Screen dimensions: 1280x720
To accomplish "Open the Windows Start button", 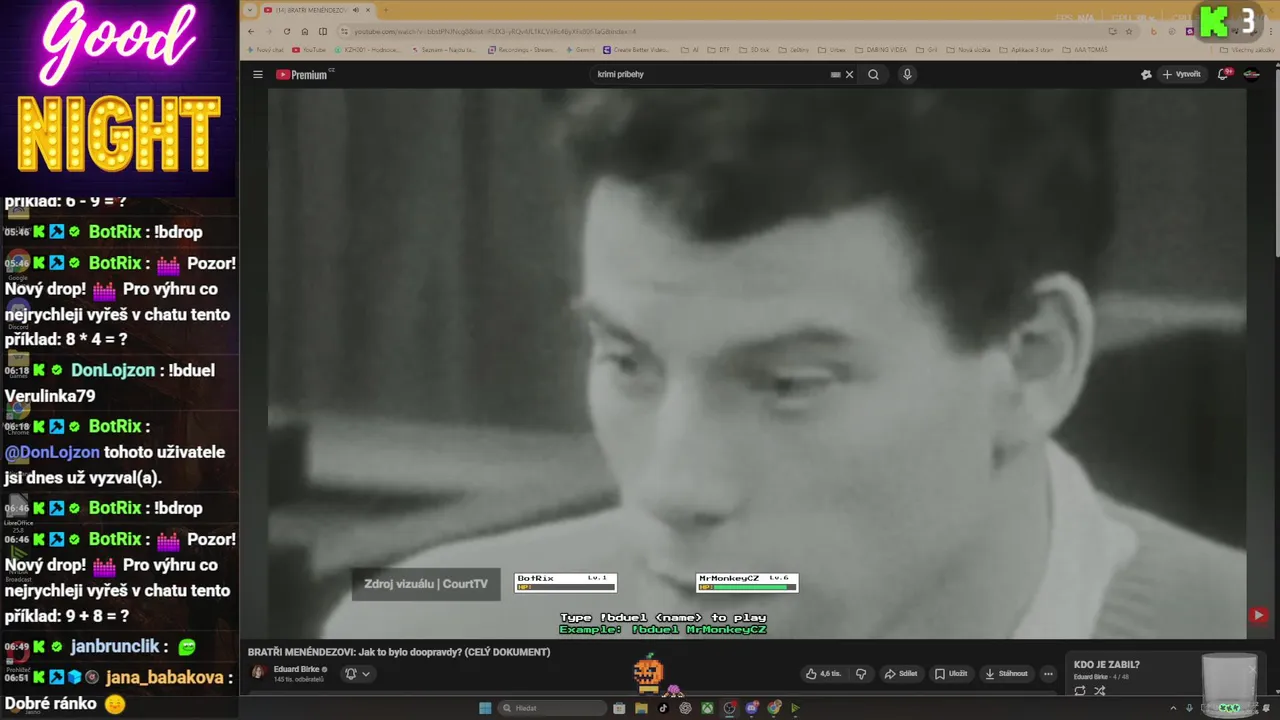I will [485, 708].
